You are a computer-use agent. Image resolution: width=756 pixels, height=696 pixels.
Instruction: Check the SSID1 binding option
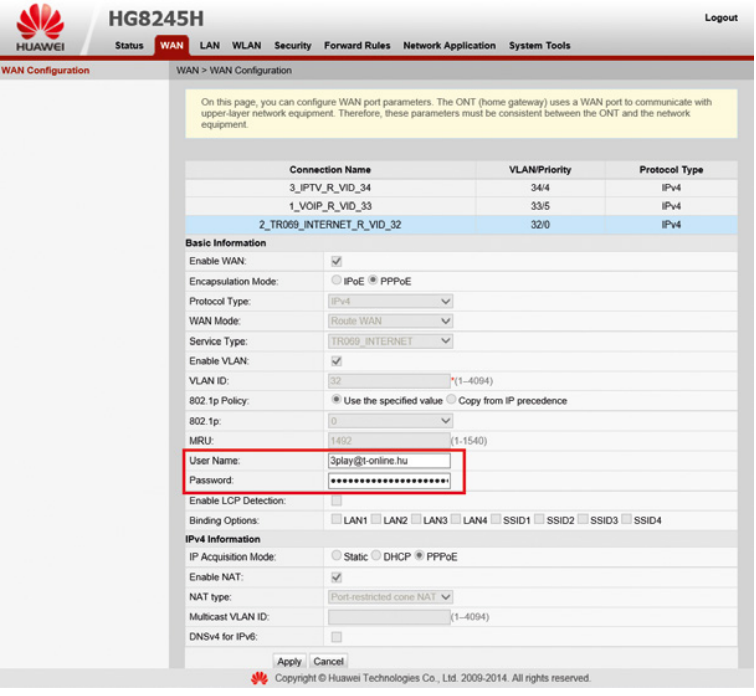(x=496, y=519)
